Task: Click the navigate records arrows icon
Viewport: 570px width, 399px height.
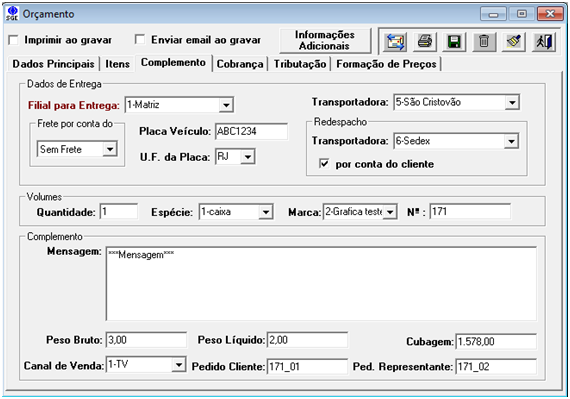Action: coord(396,41)
